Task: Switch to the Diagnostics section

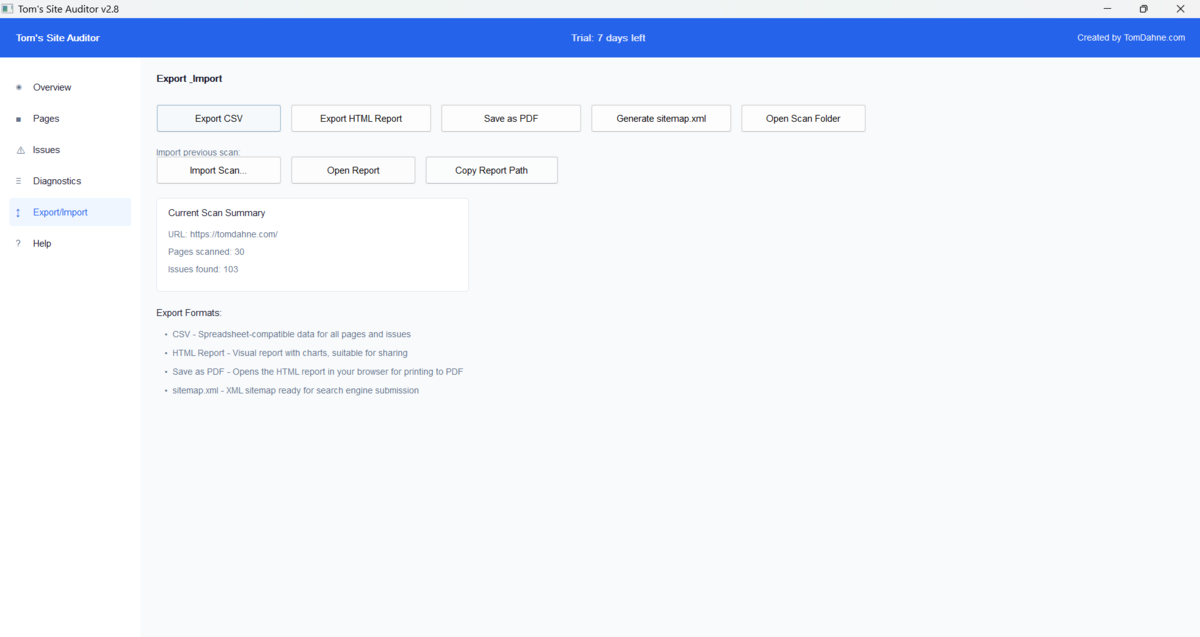Action: click(57, 180)
